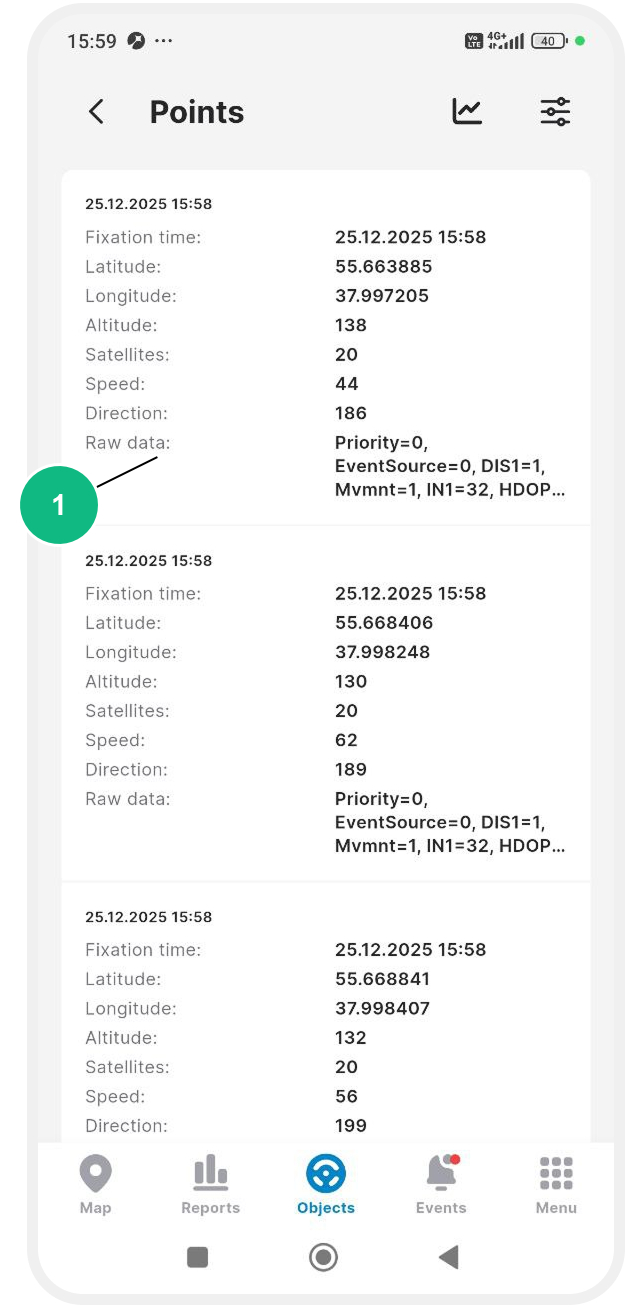
Task: Click the green numbered 1 marker
Action: [59, 505]
